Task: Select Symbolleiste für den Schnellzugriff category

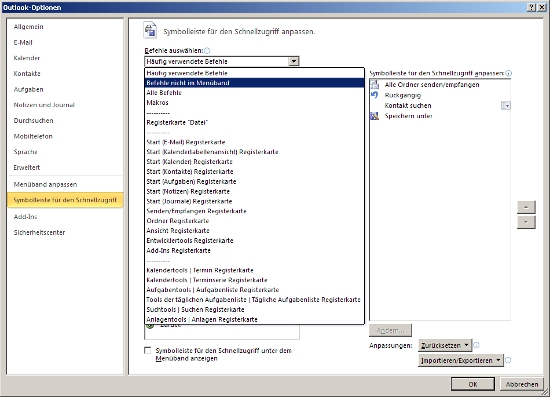Action: pyautogui.click(x=65, y=200)
